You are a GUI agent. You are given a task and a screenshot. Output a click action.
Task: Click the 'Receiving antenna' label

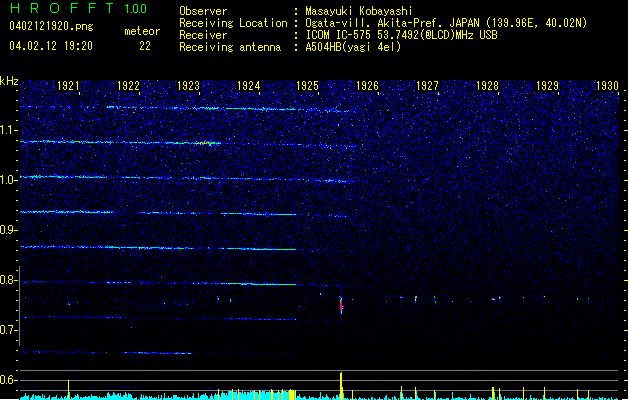click(230, 47)
